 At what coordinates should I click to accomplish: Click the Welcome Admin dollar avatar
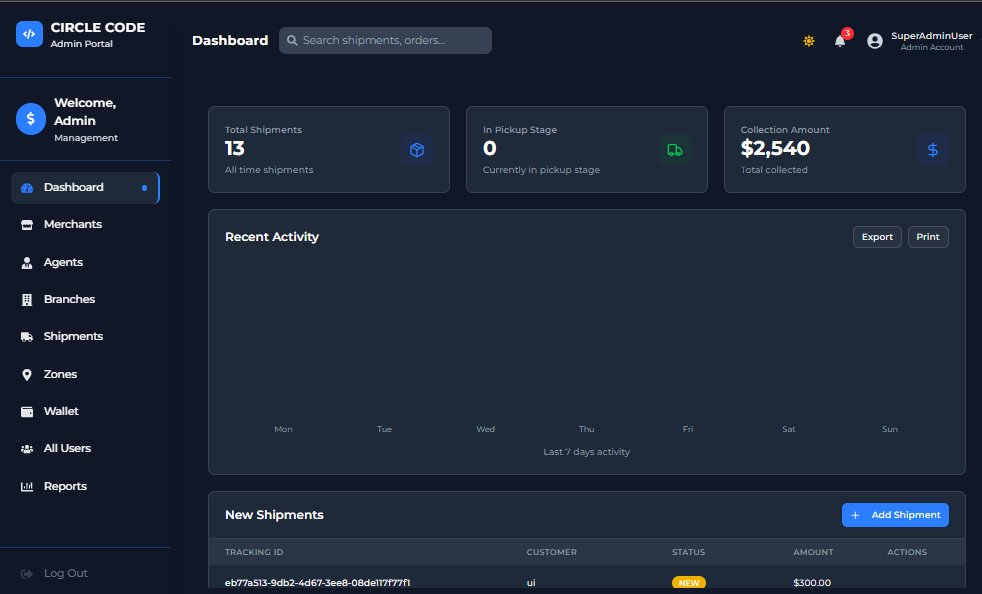tap(31, 118)
